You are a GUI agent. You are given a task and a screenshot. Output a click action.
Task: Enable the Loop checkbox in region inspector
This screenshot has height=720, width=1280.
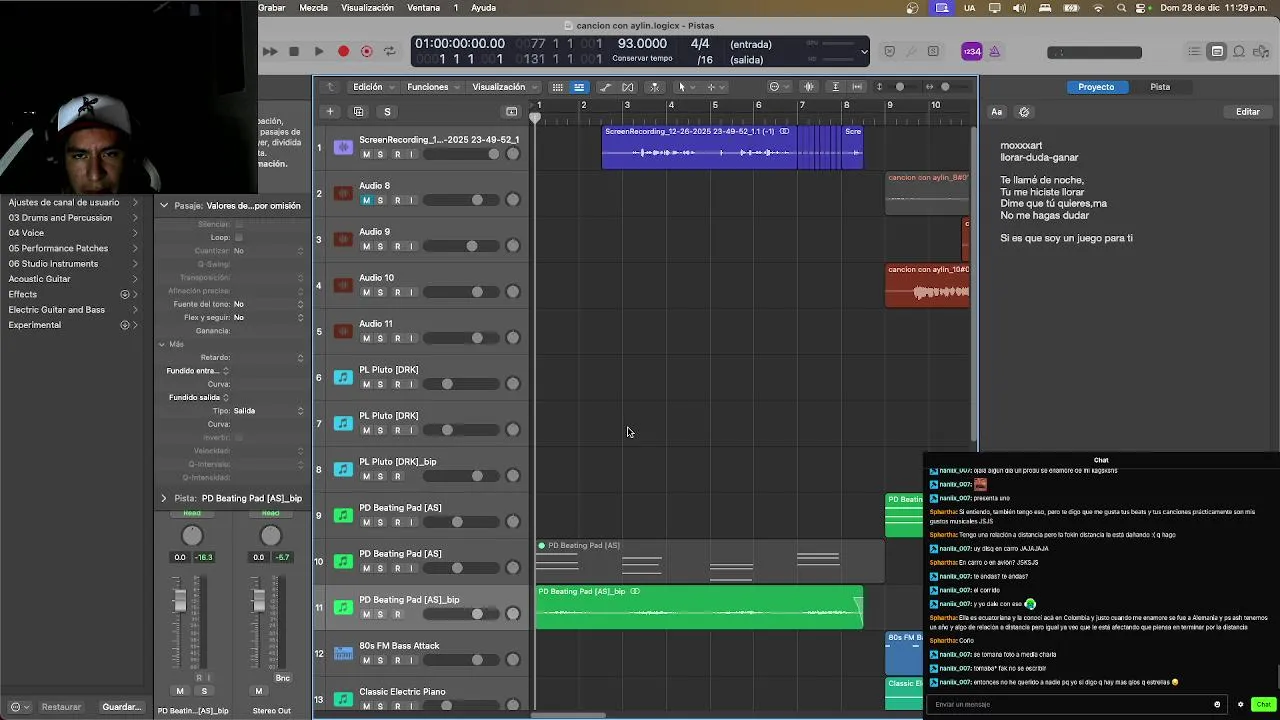point(239,238)
